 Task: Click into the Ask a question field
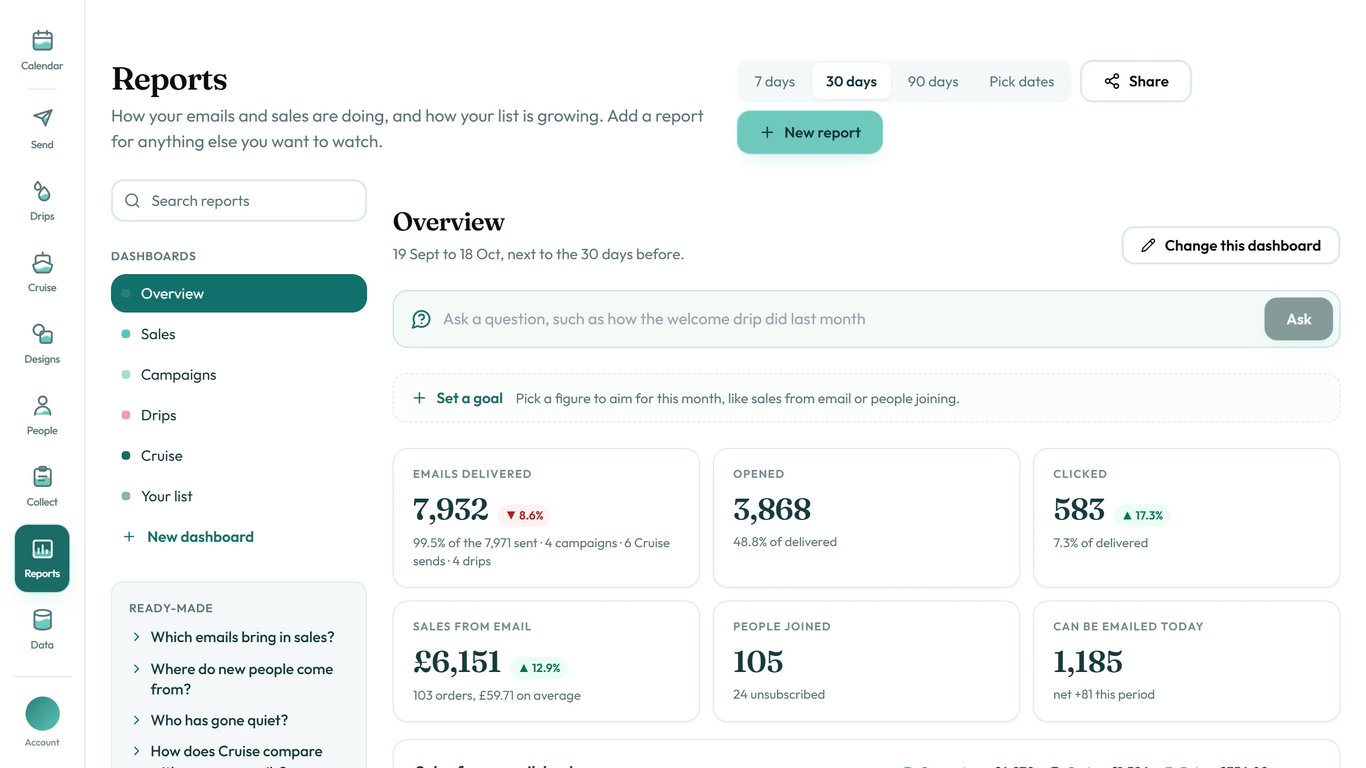point(848,319)
